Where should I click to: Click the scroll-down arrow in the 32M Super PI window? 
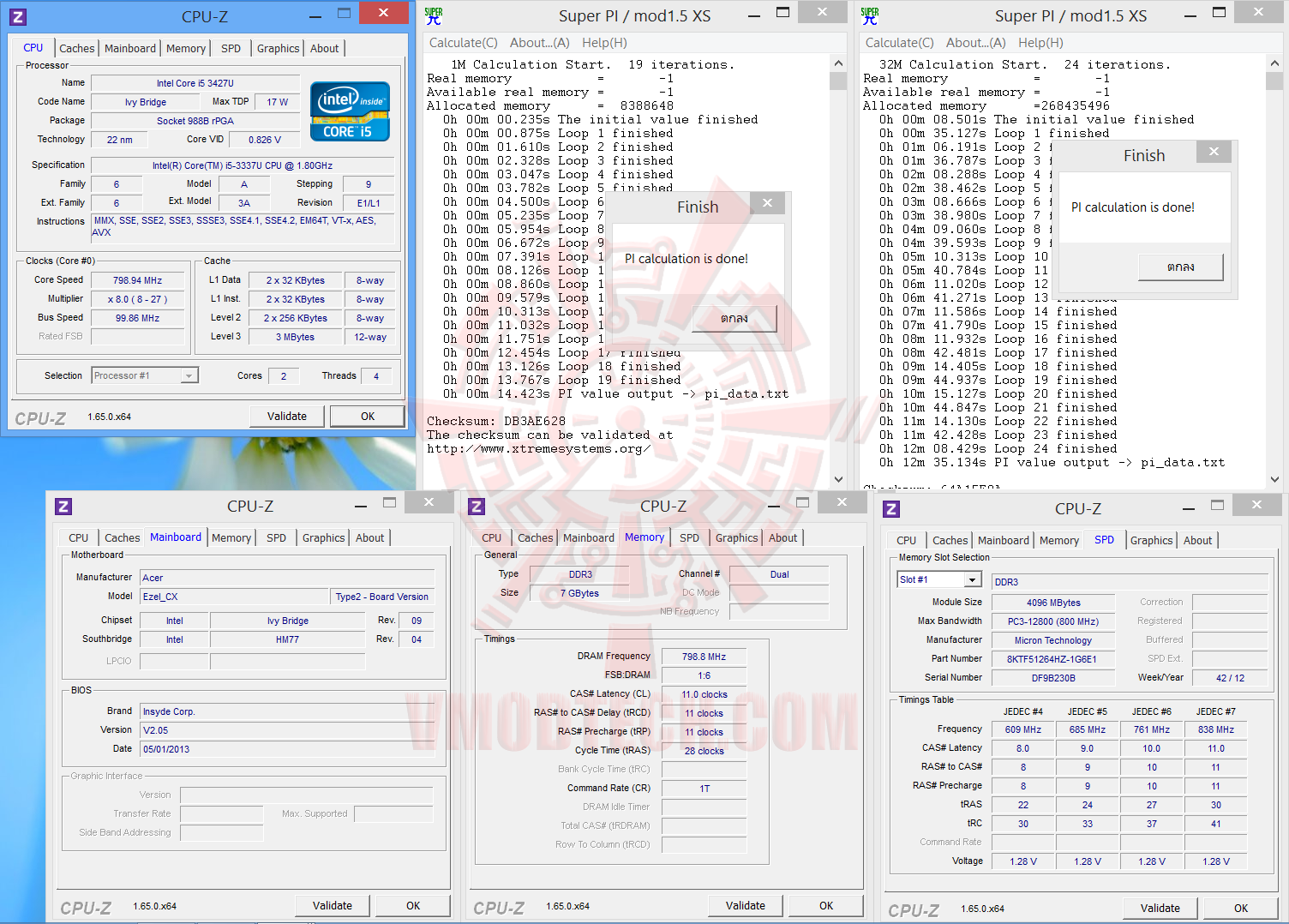click(1274, 480)
